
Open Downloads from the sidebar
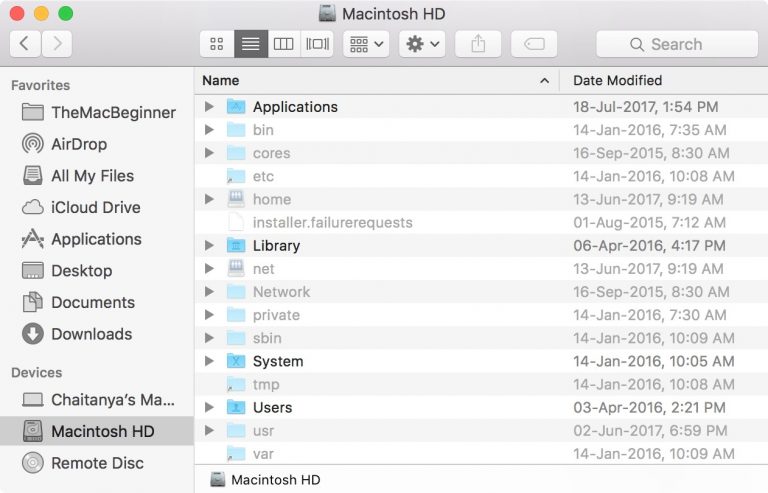point(77,334)
